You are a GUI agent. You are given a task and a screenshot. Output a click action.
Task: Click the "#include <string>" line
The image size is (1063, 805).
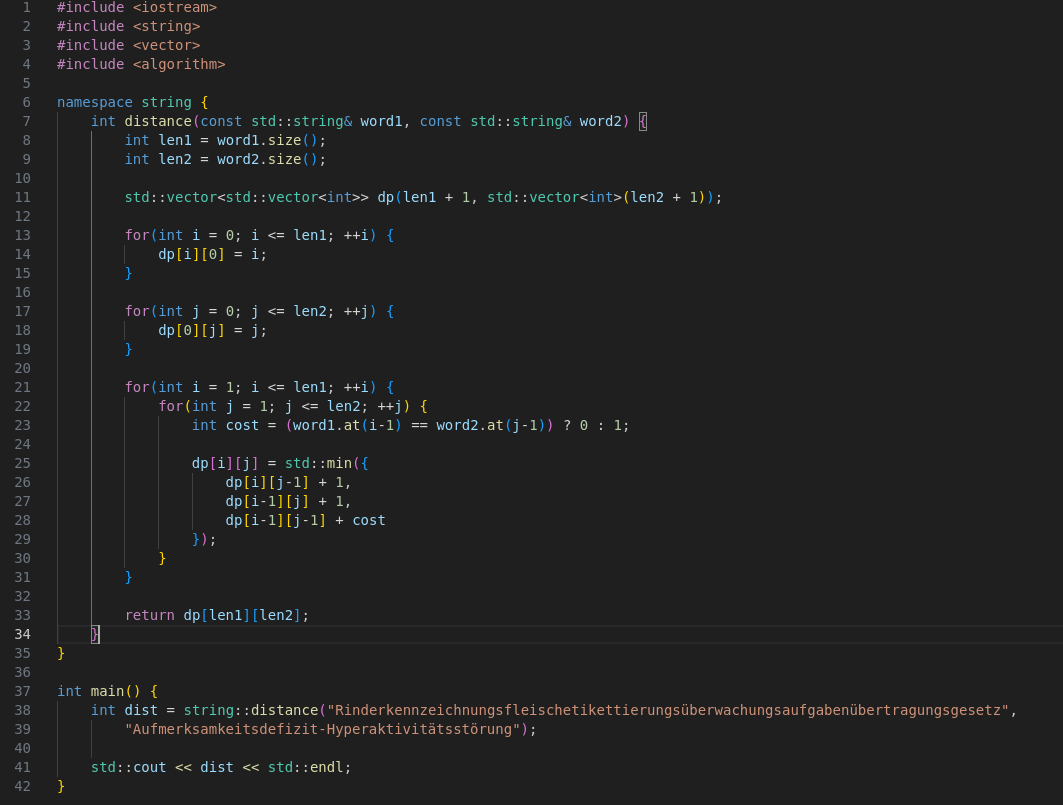coord(129,26)
